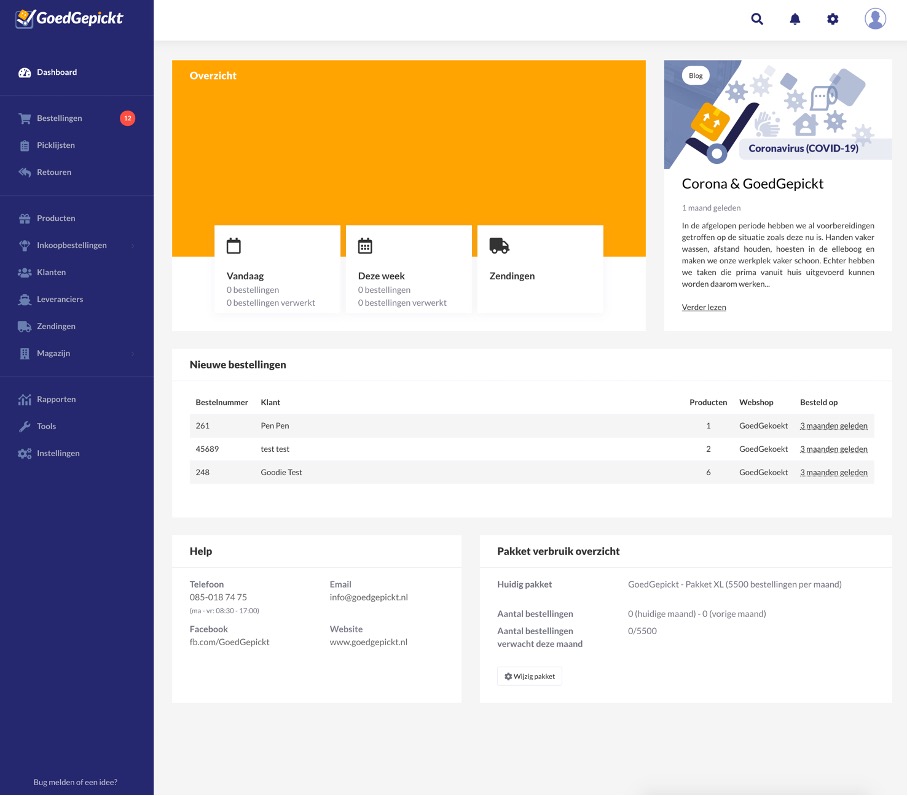Open Producten menu item

click(x=56, y=218)
